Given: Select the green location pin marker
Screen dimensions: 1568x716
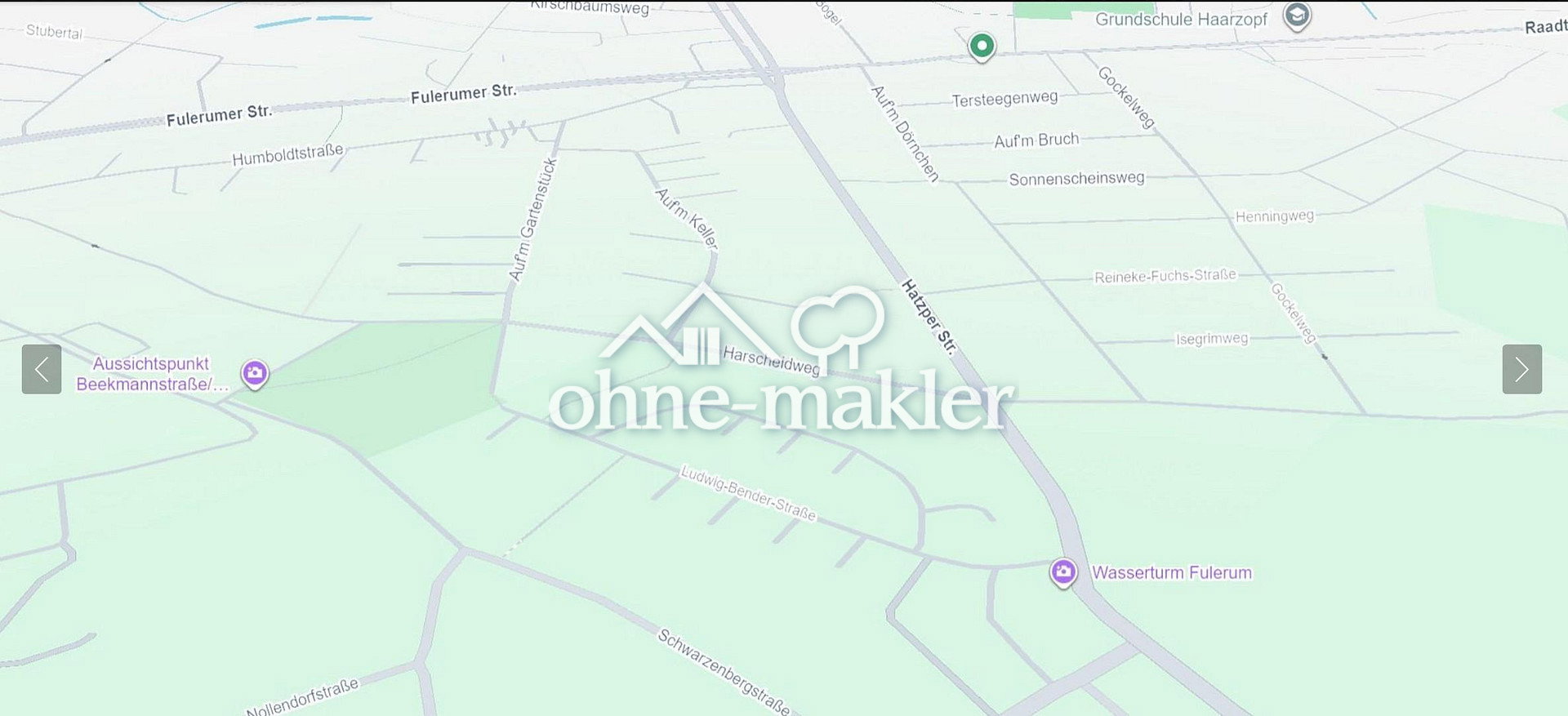Looking at the screenshot, I should click(x=982, y=47).
